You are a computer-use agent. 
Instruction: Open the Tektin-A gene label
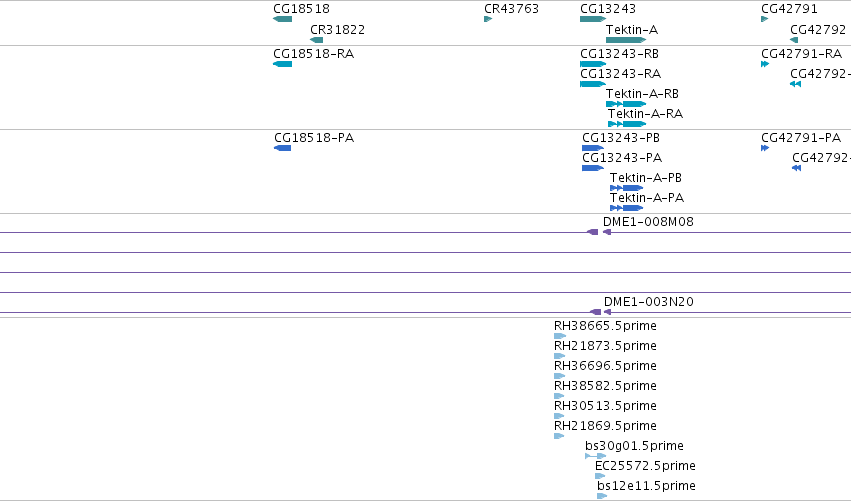coord(632,30)
